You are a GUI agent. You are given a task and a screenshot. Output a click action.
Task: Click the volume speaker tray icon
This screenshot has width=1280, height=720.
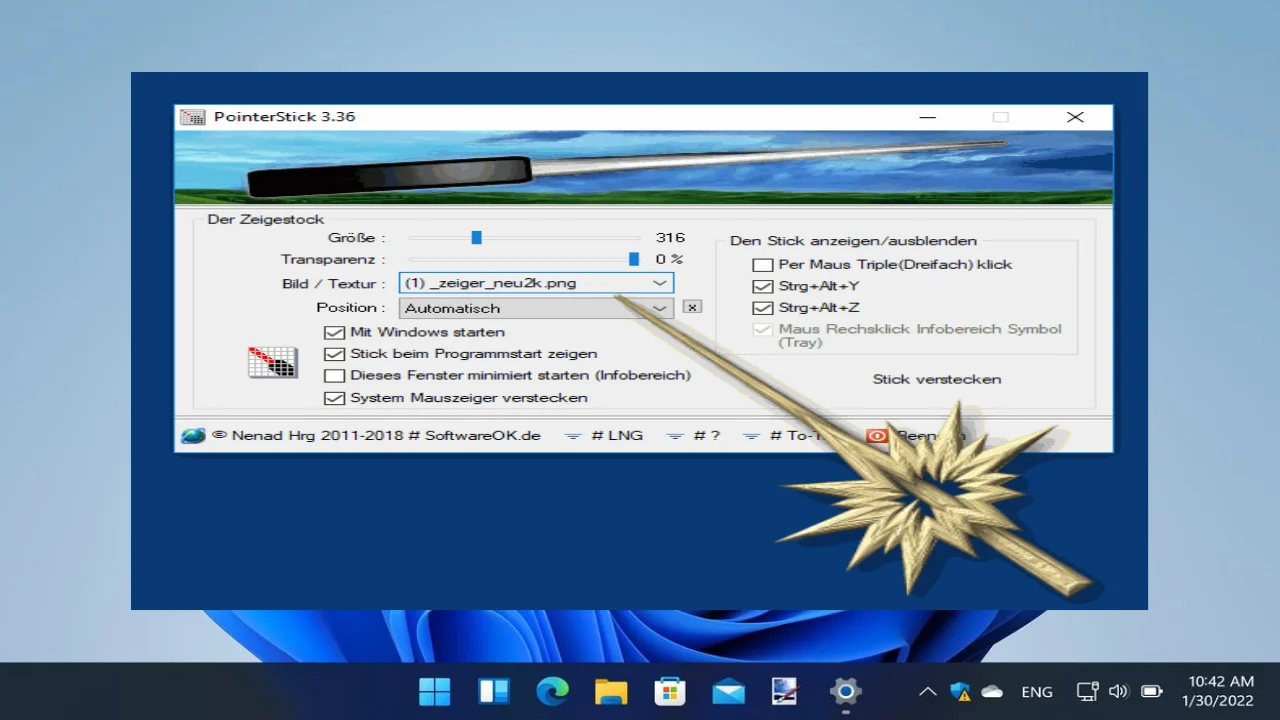(x=1119, y=691)
